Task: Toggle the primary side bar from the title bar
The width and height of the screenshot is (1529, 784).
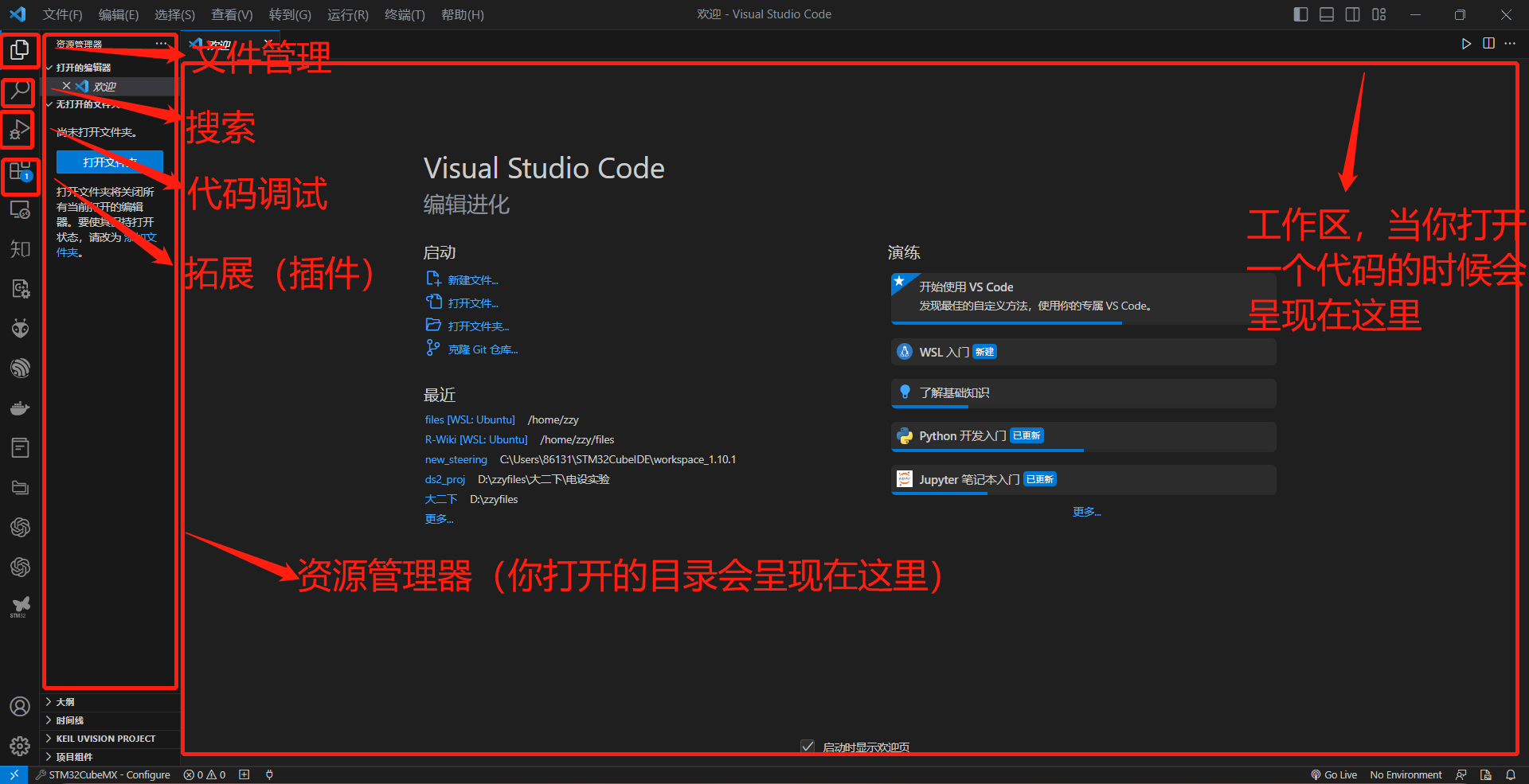Action: (1300, 14)
